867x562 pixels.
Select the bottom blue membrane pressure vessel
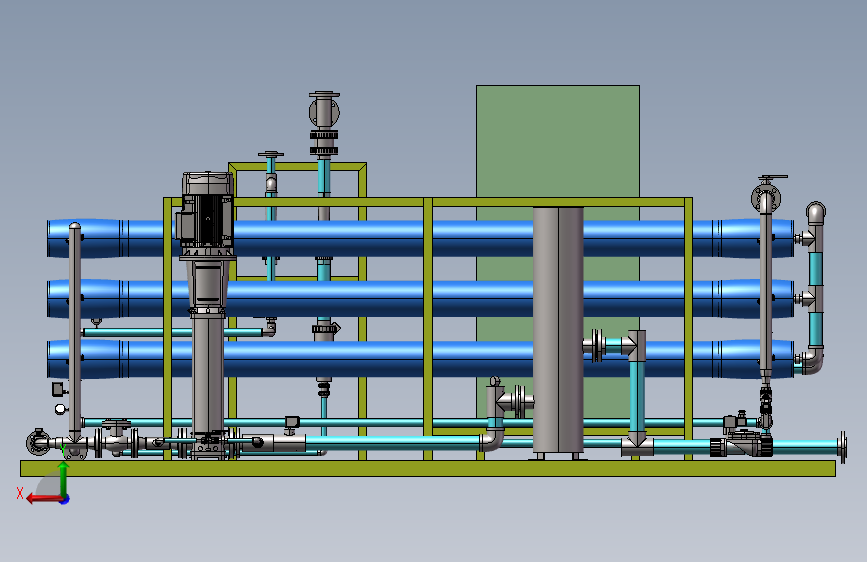click(420, 359)
